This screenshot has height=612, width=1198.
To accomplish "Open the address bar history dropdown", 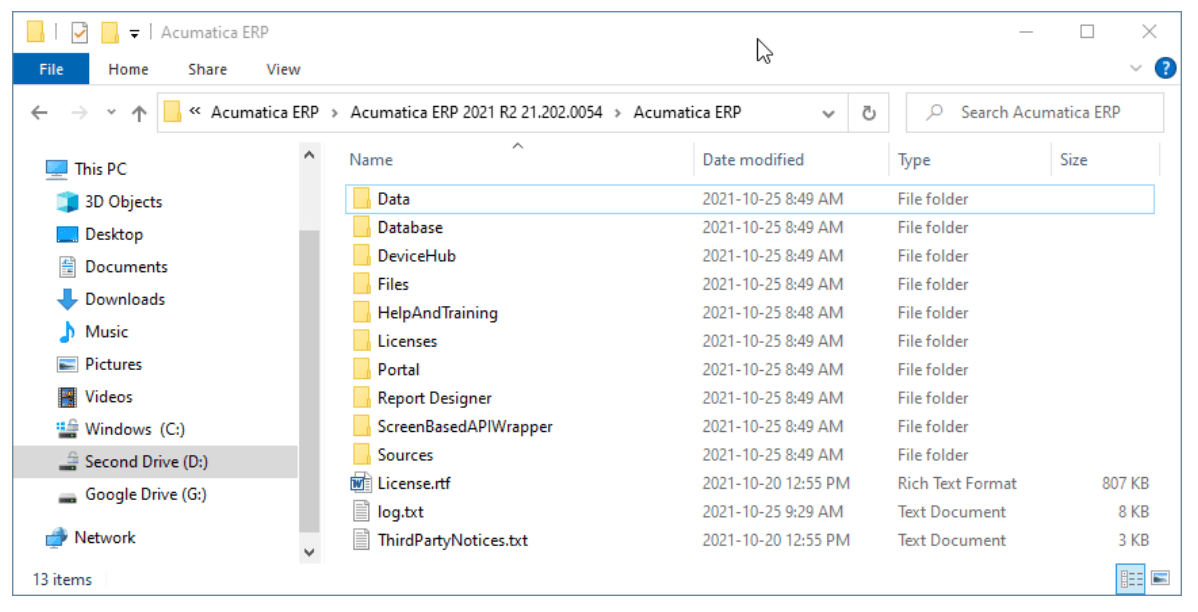I will [x=828, y=113].
